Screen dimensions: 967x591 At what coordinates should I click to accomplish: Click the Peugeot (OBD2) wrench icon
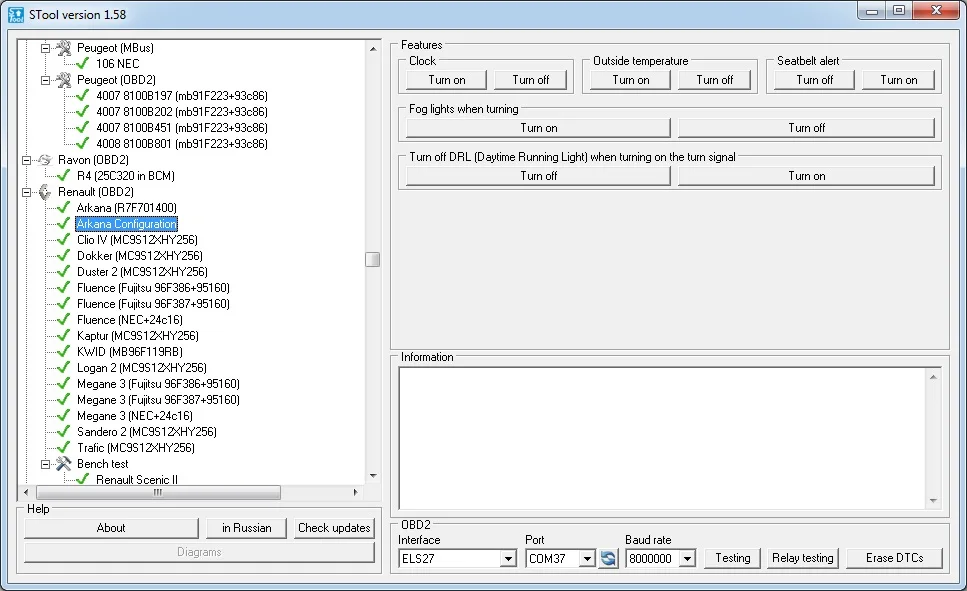64,80
